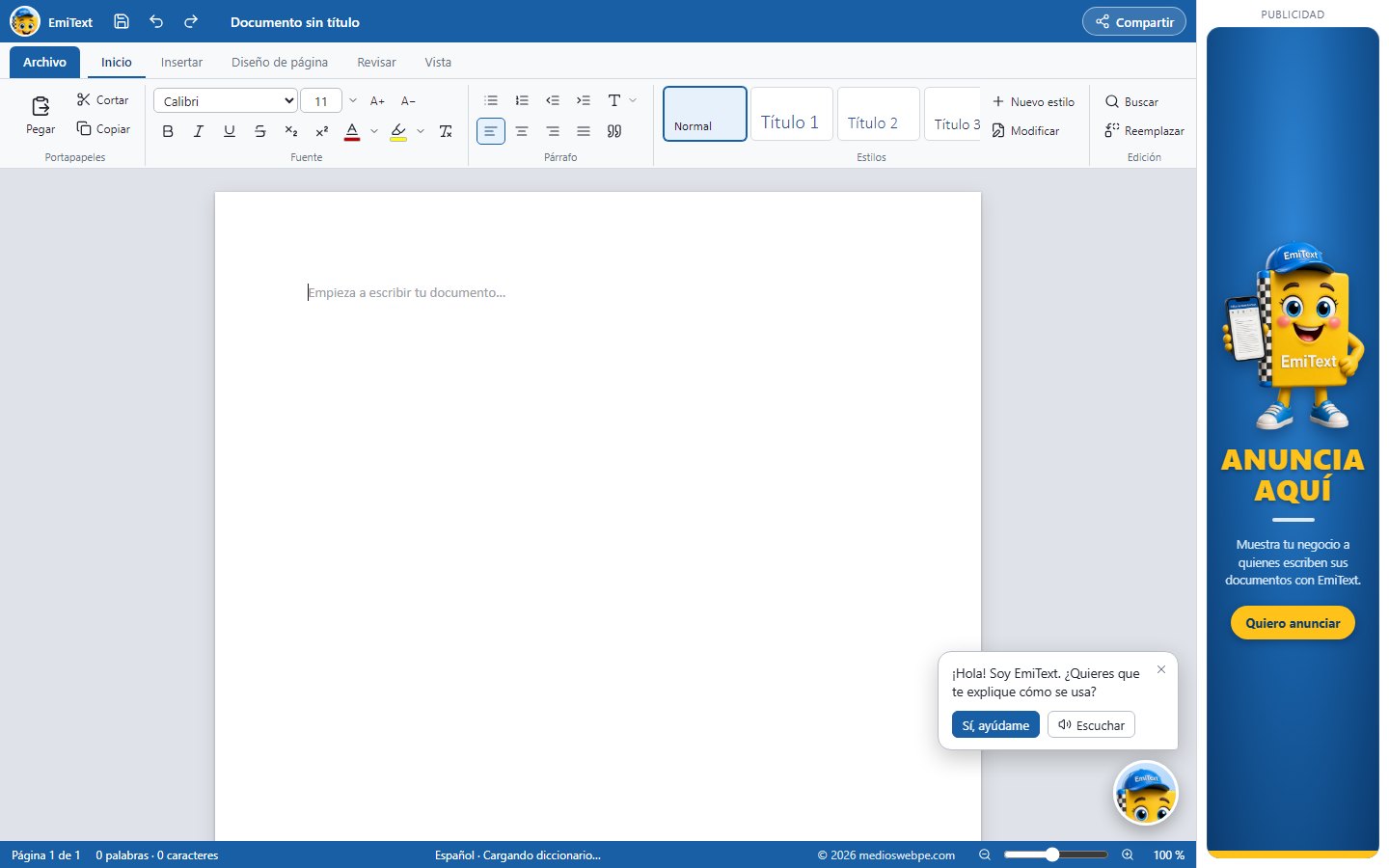The width and height of the screenshot is (1389, 868).
Task: Insert a numbered list
Action: point(522,100)
